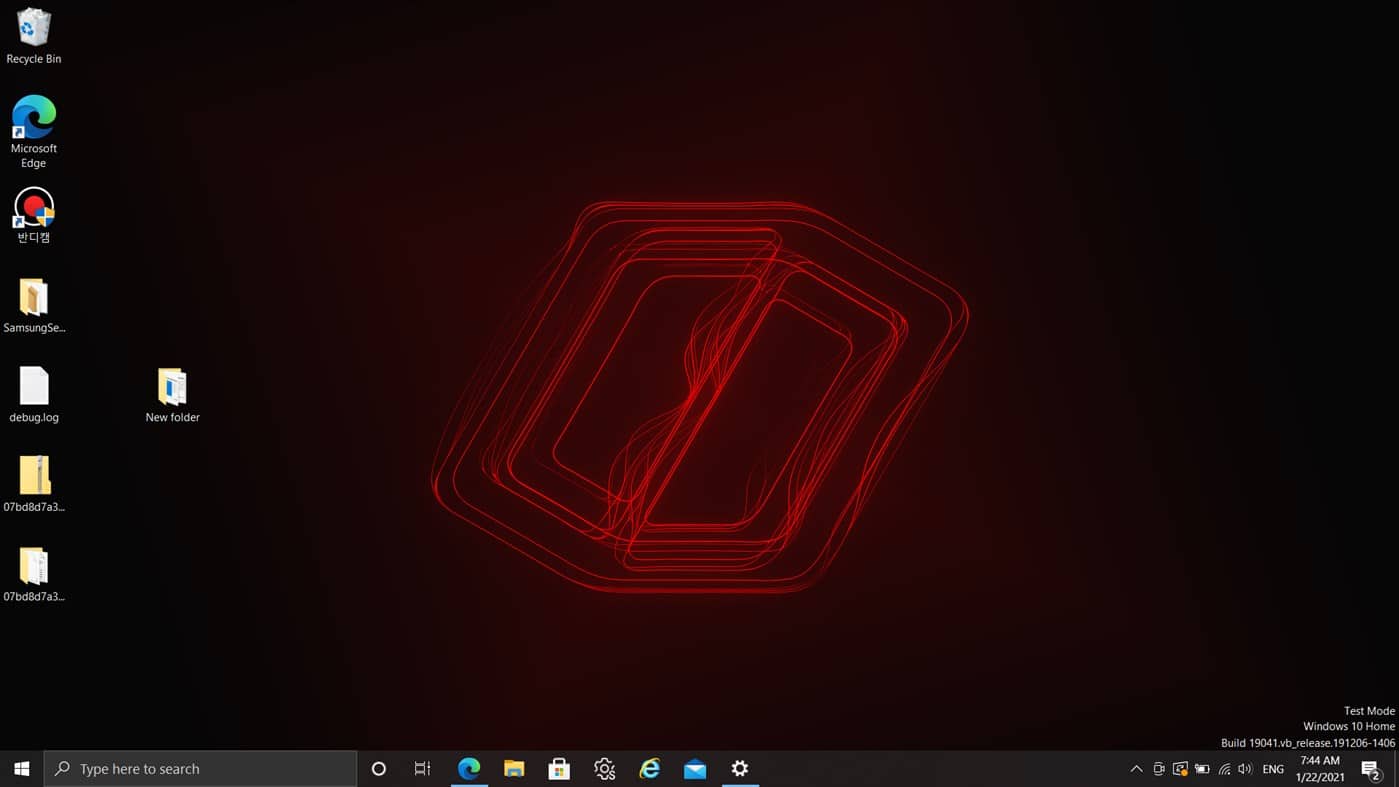Open the Wi-Fi network flyout
1399x787 pixels.
[x=1224, y=769]
